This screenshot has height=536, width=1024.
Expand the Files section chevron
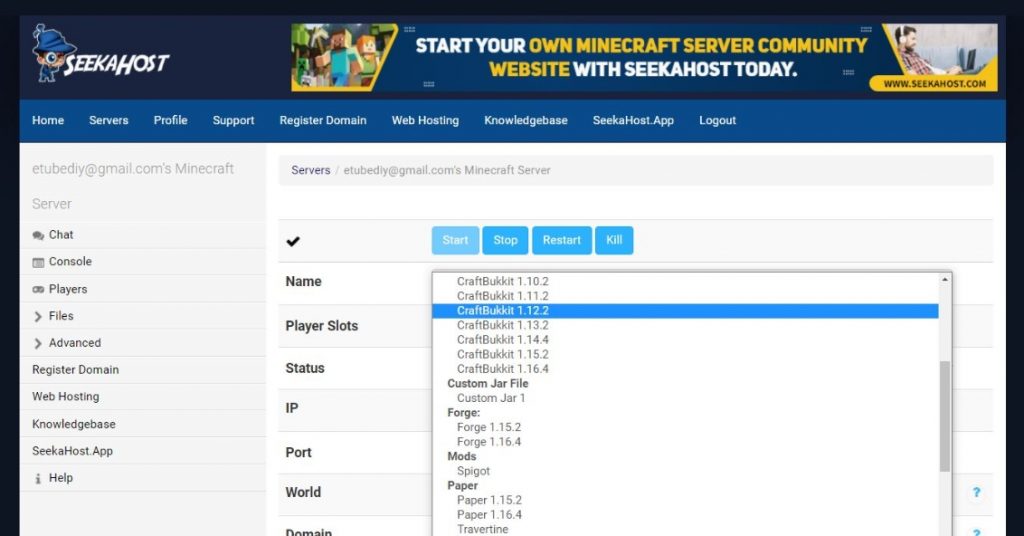(x=38, y=317)
